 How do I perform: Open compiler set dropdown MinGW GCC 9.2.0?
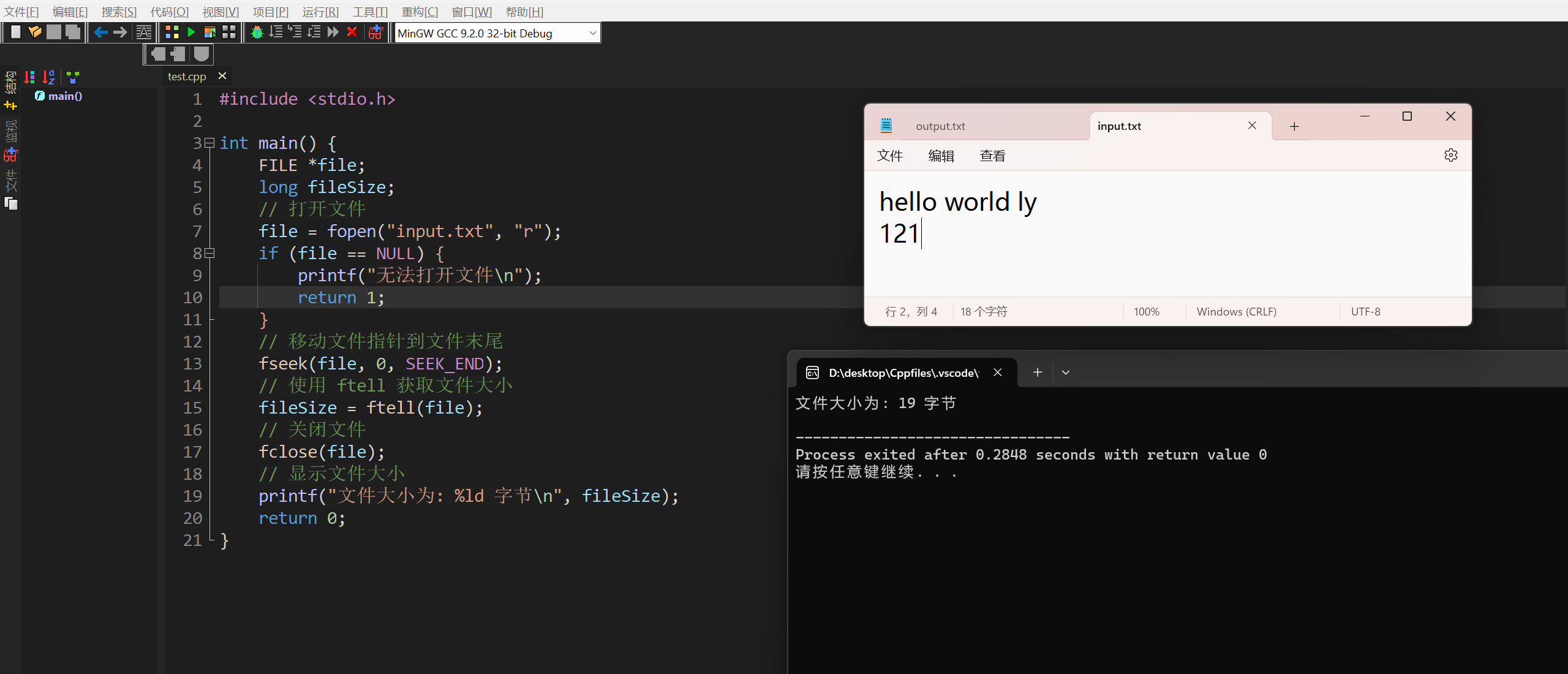pyautogui.click(x=497, y=33)
